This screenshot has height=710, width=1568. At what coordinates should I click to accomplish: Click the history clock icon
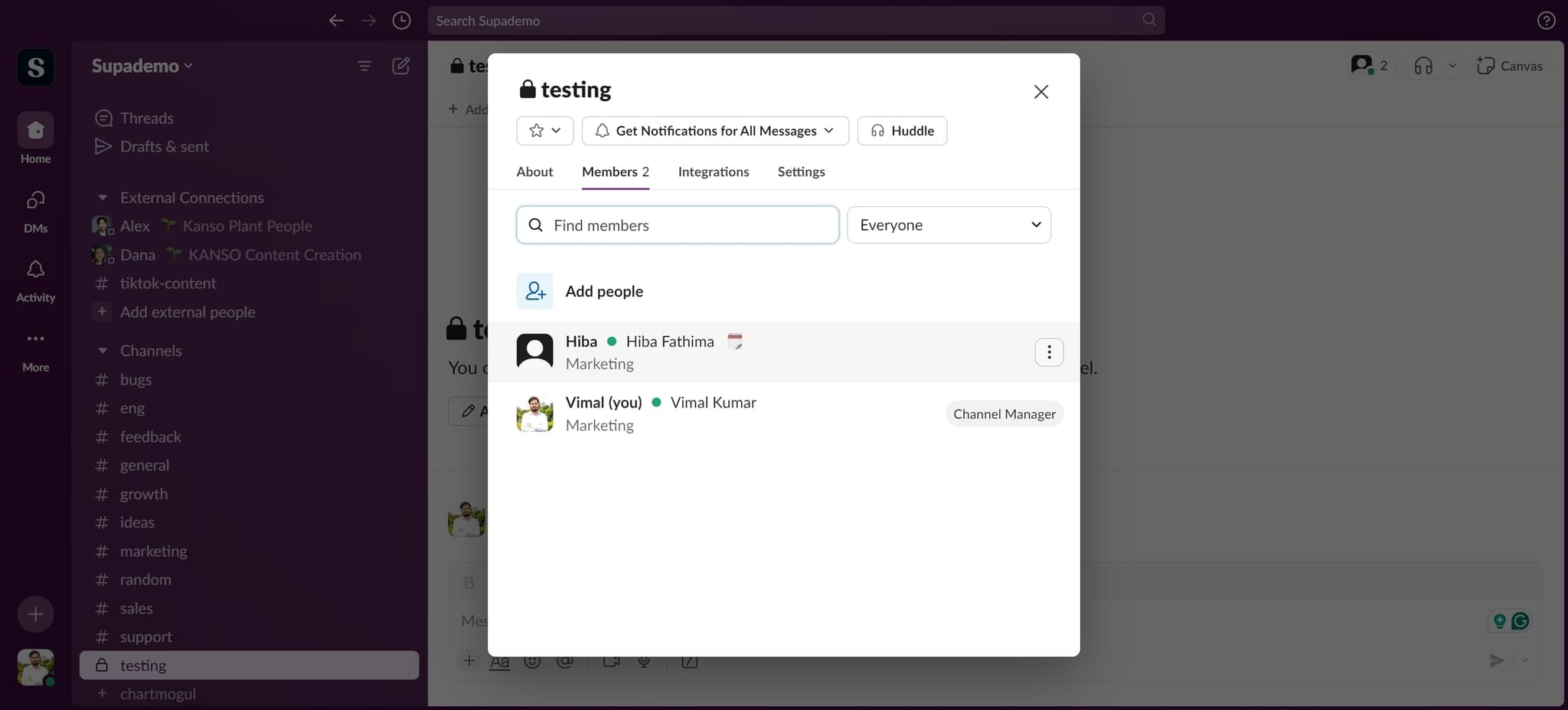click(x=401, y=21)
